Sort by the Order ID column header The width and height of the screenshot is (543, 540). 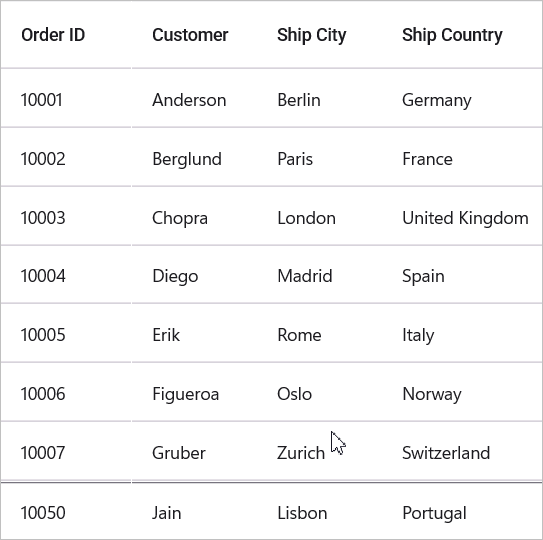pyautogui.click(x=66, y=35)
